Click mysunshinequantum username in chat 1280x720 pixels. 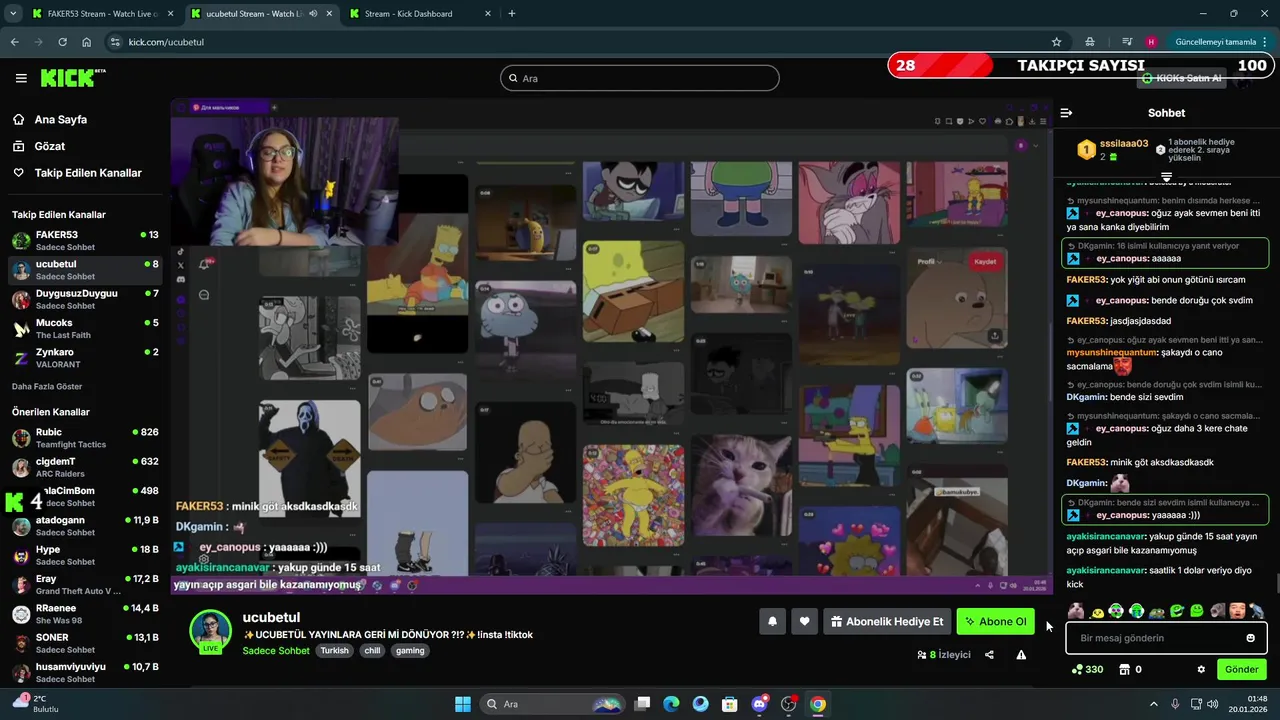tap(1111, 352)
